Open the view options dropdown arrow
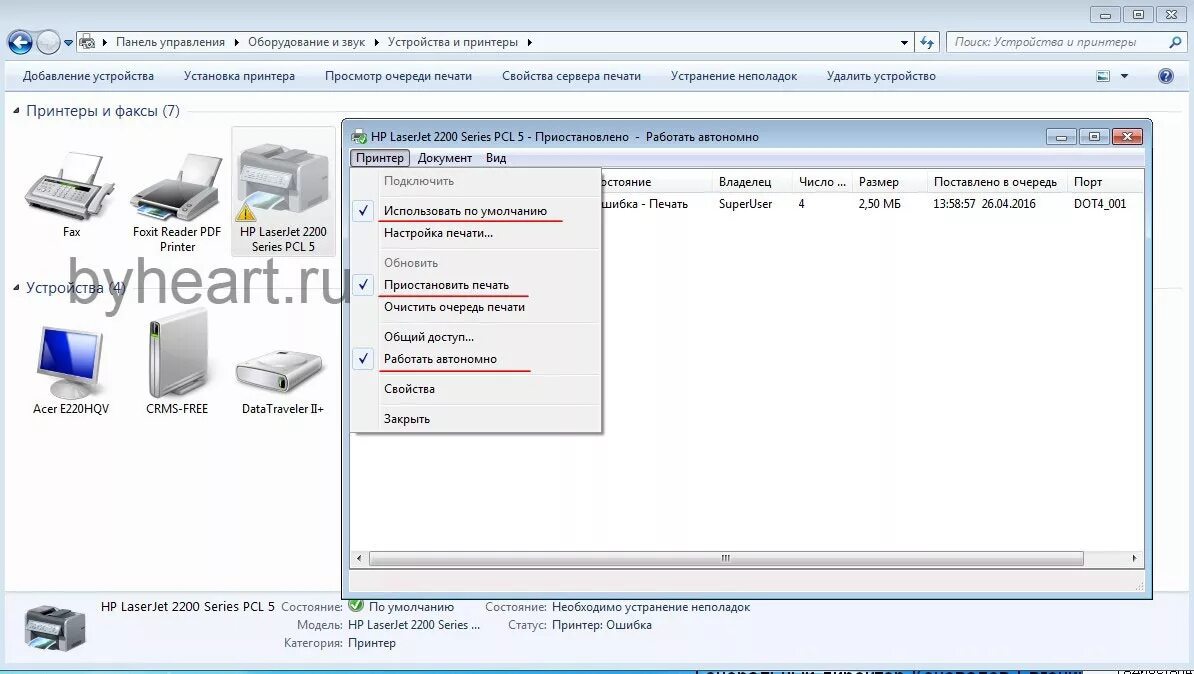Viewport: 1194px width, 674px height. tap(1124, 76)
